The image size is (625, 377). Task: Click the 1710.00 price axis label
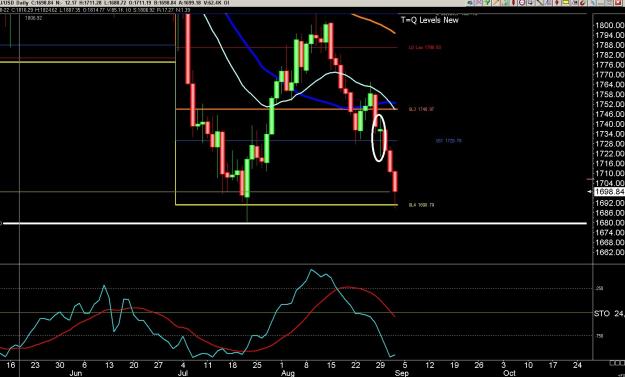click(609, 173)
